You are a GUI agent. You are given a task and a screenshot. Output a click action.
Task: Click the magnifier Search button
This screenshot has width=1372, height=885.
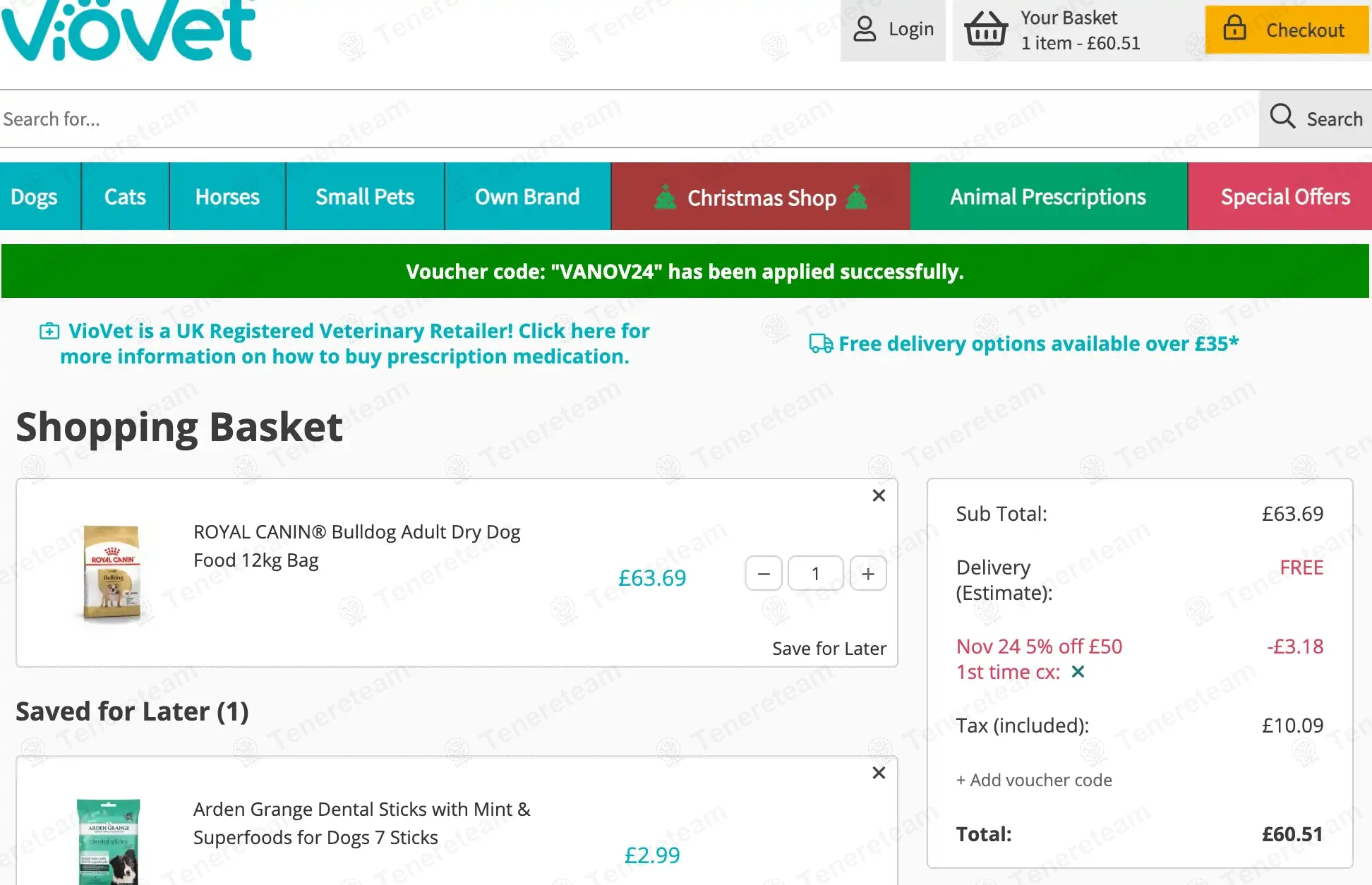[1316, 119]
